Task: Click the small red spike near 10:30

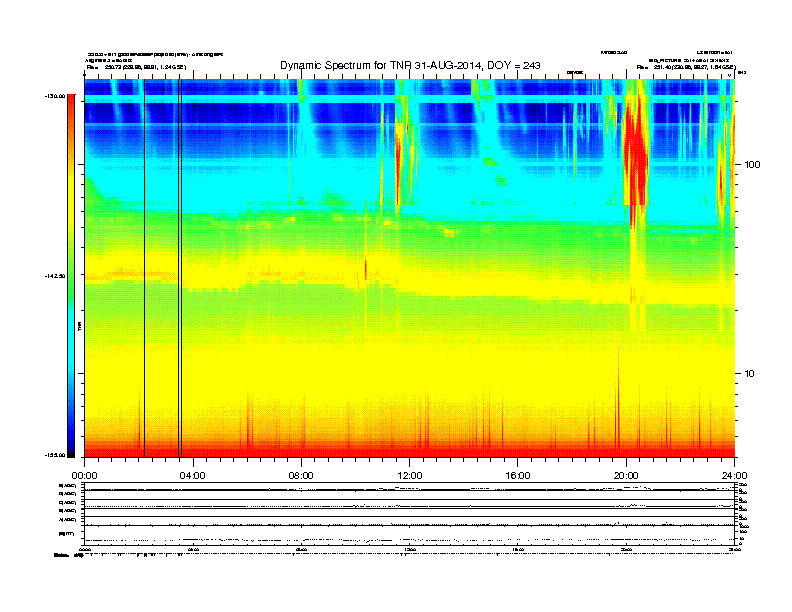Action: tap(366, 269)
